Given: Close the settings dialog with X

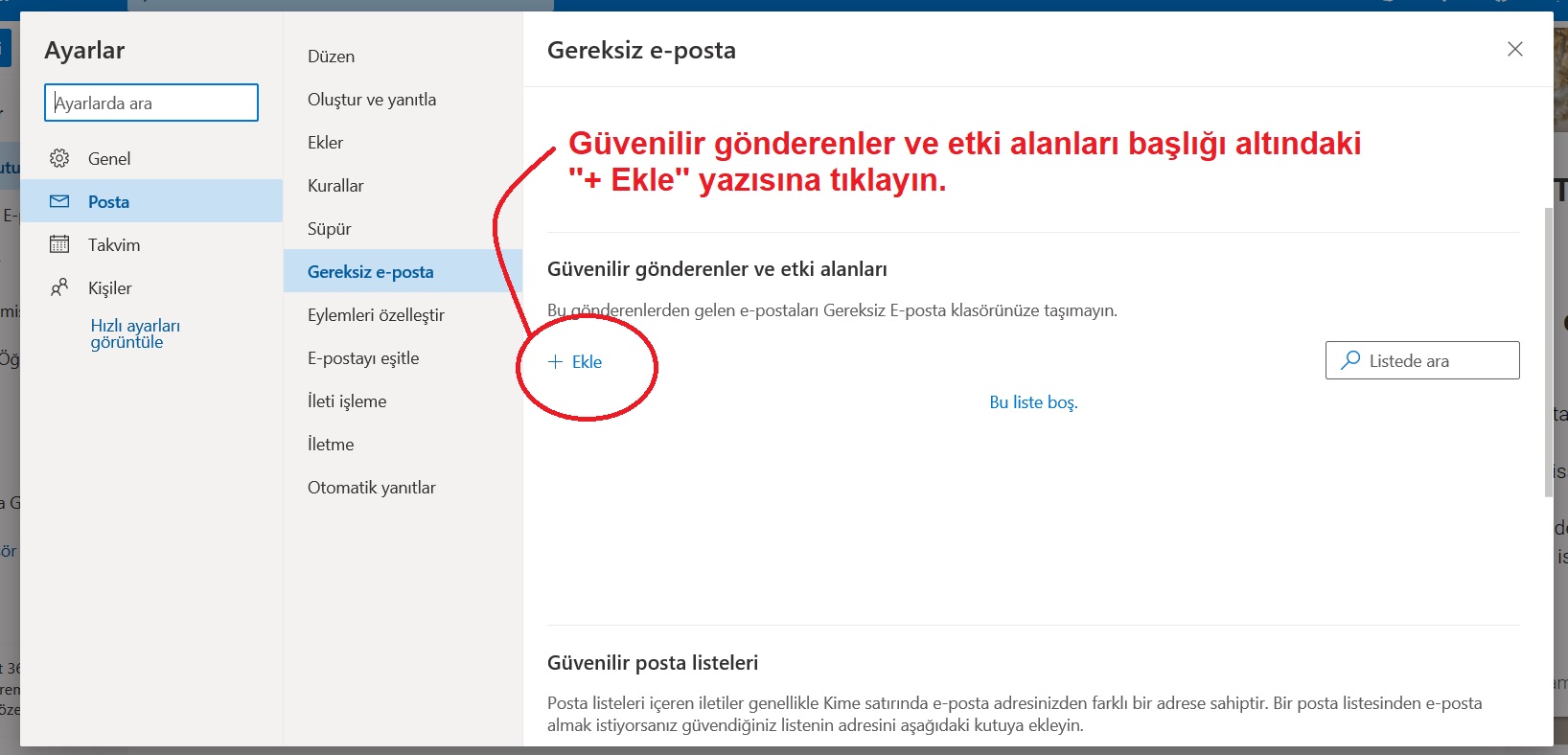Looking at the screenshot, I should 1514,49.
